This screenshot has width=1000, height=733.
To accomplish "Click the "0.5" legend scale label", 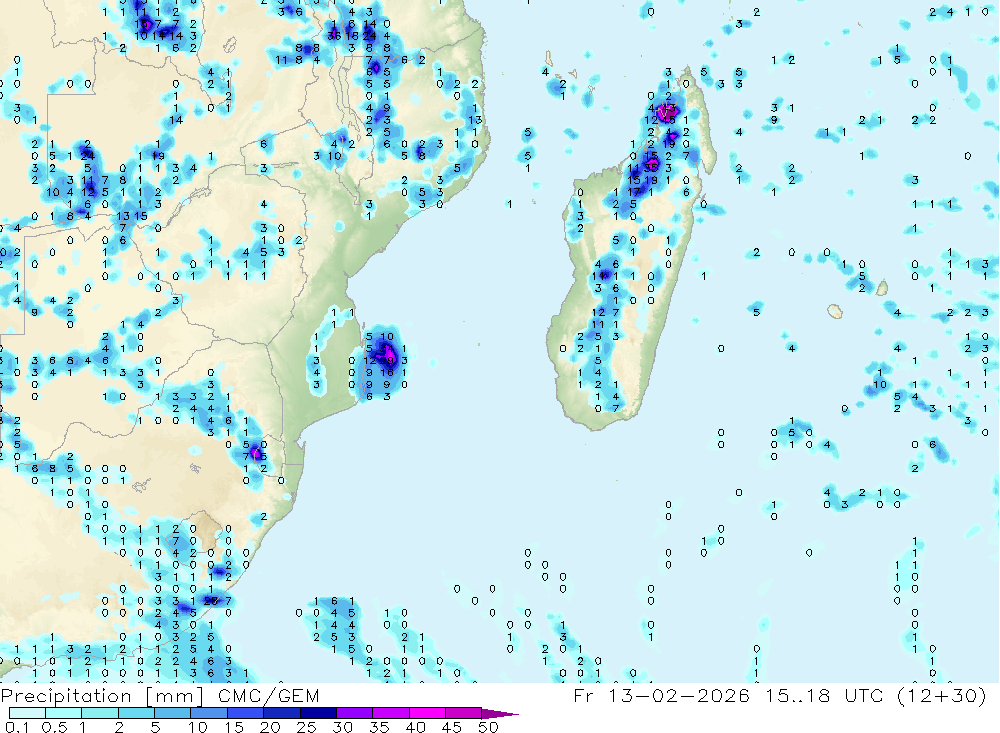I will point(54,727).
